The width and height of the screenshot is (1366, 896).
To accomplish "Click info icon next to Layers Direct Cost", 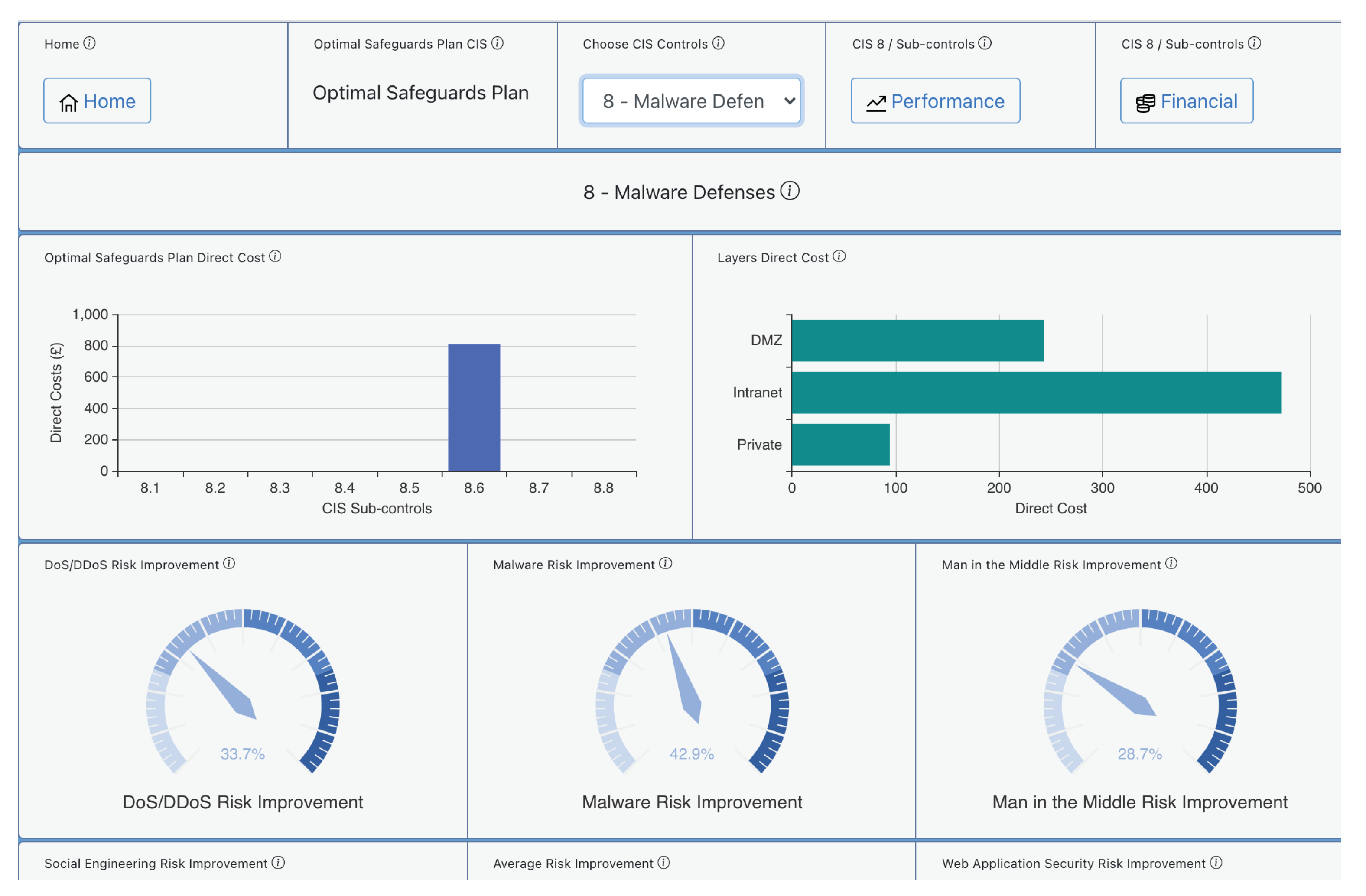I will (x=839, y=256).
